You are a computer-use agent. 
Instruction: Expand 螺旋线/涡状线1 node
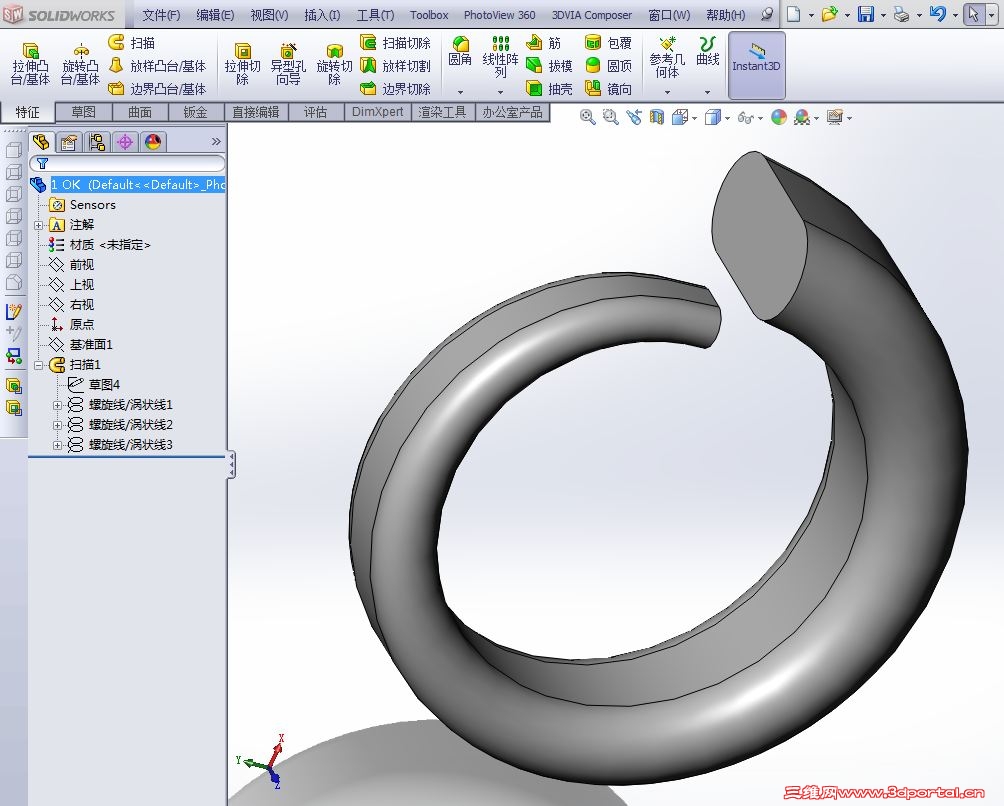click(58, 405)
